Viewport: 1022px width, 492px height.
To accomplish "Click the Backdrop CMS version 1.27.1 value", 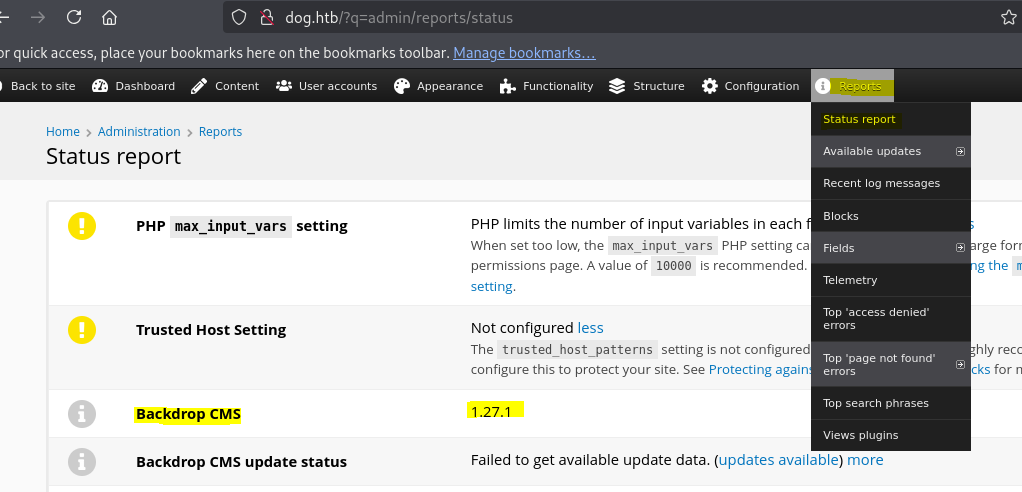I will coord(491,411).
